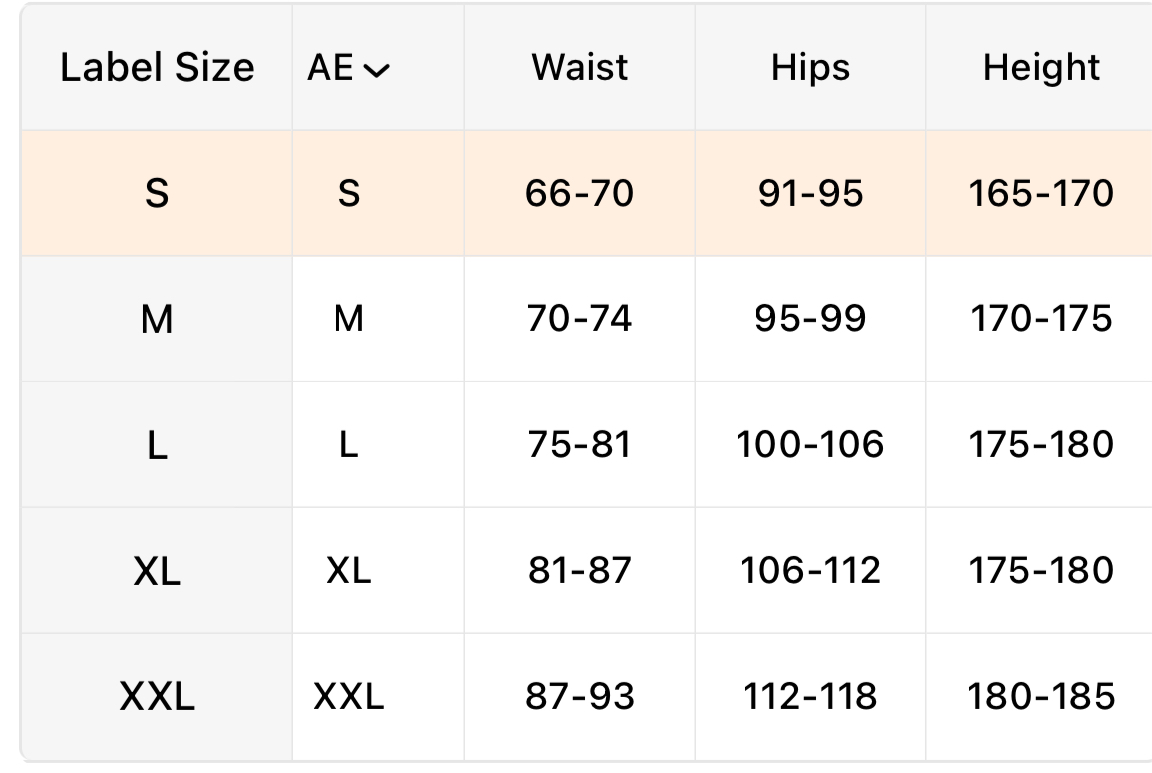Select the Hips column header
The image size is (1152, 773).
click(x=810, y=68)
